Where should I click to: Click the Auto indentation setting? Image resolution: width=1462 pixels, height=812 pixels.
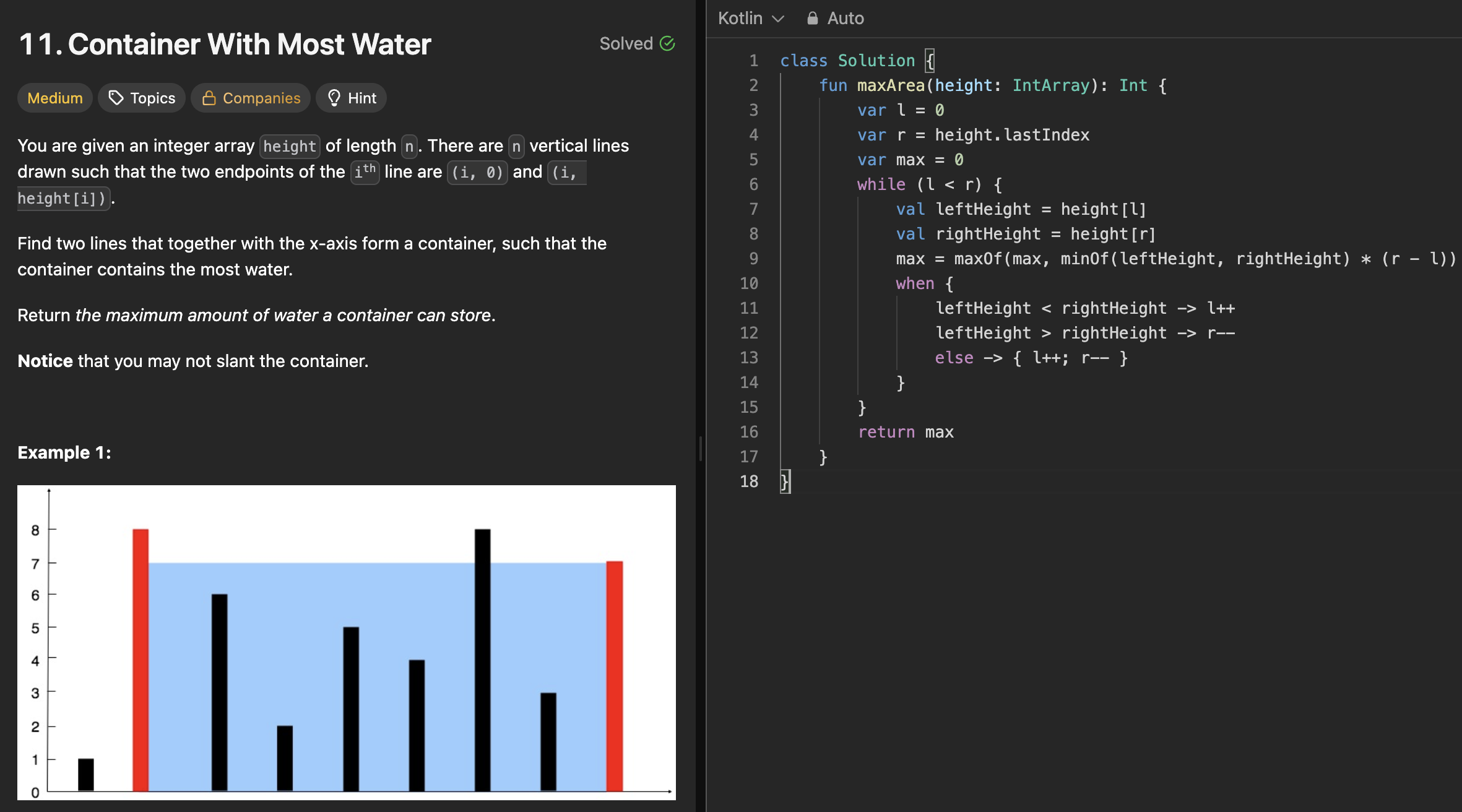[845, 19]
